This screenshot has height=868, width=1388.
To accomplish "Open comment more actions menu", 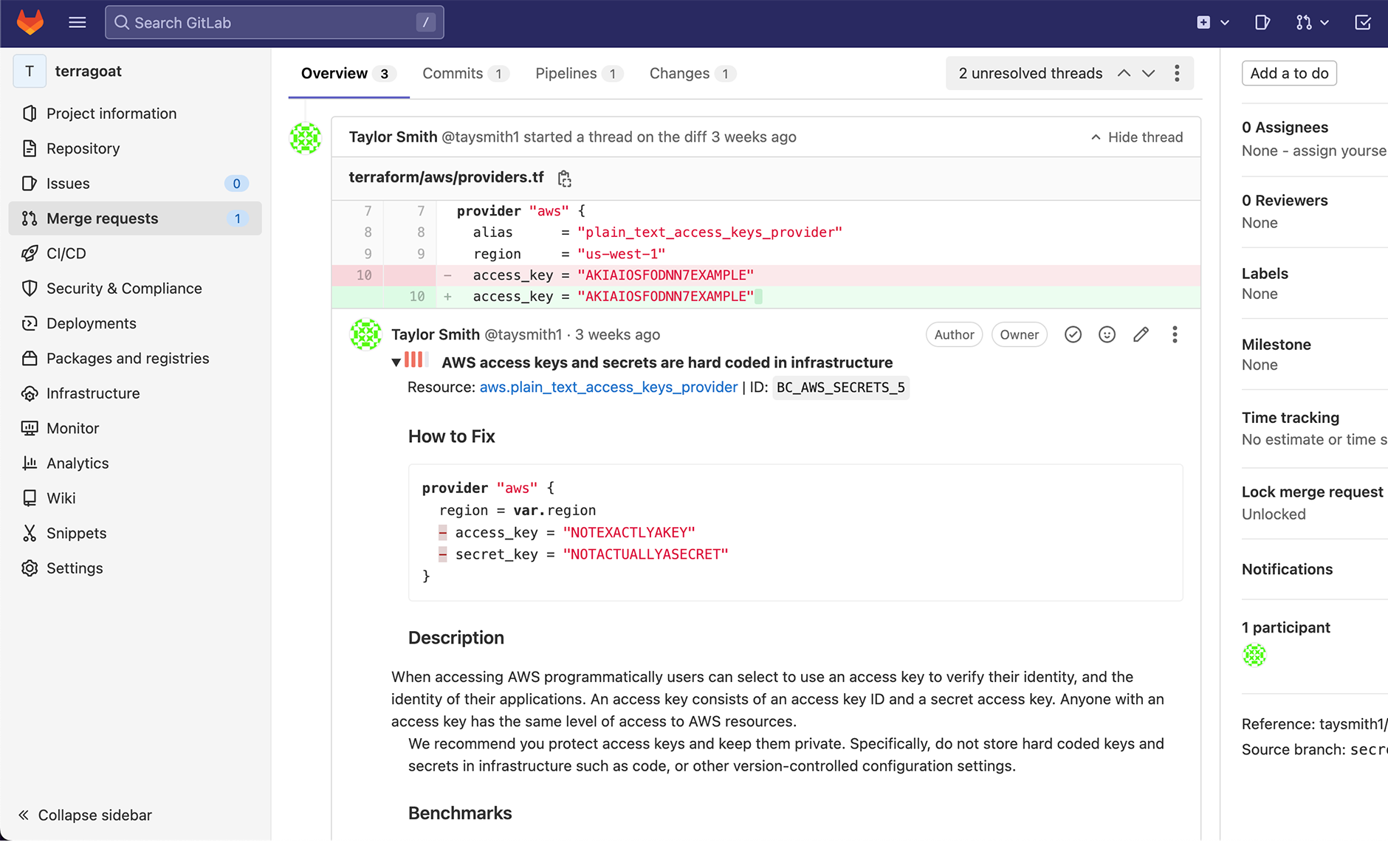I will click(1175, 335).
